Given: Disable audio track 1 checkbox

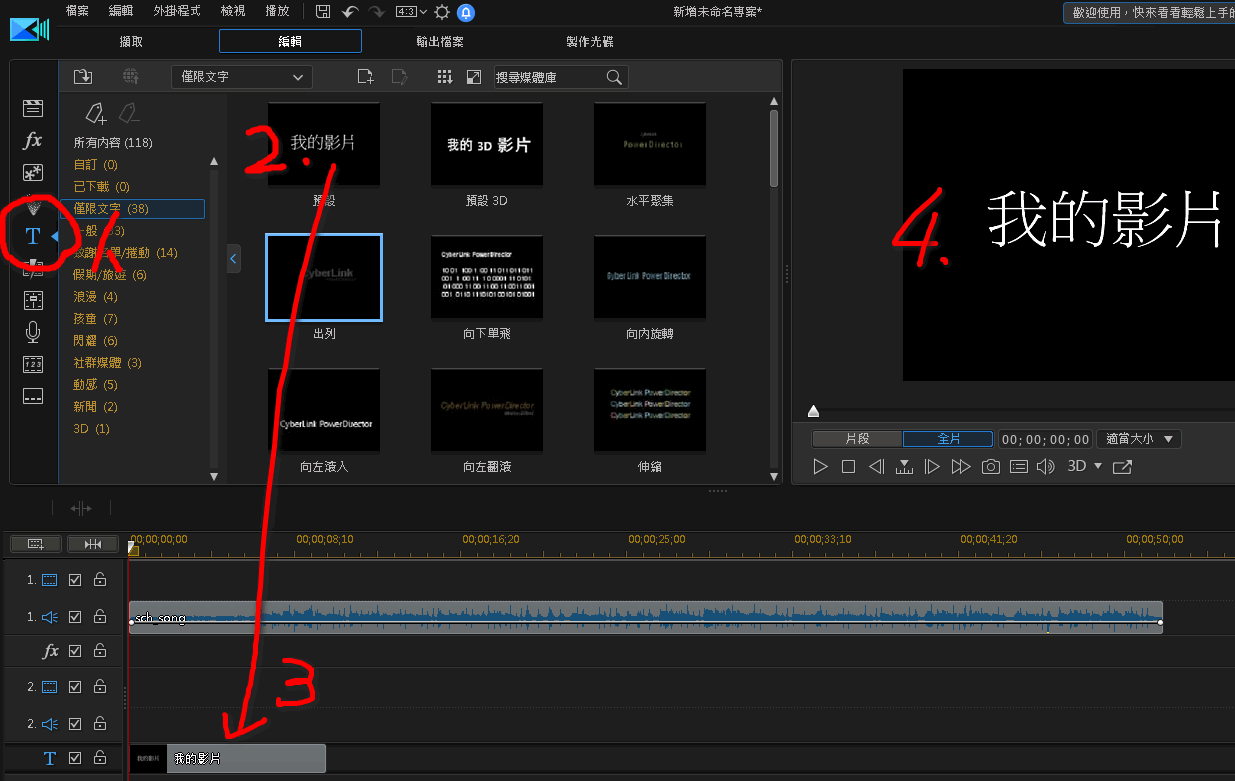Looking at the screenshot, I should tap(75, 617).
